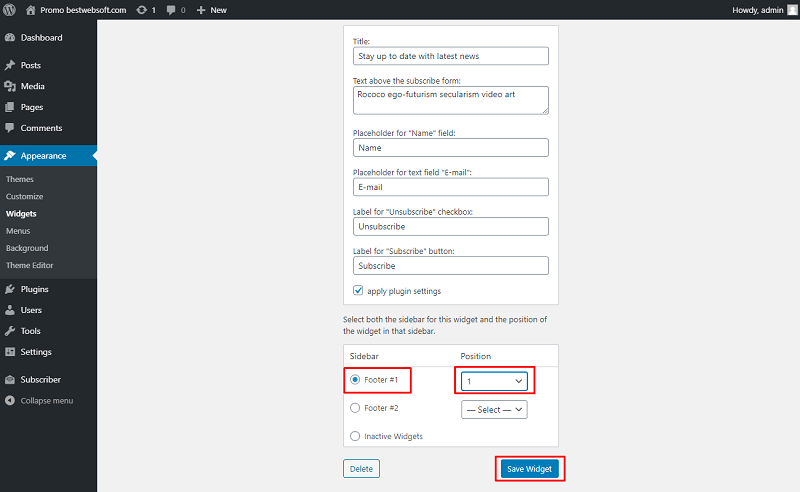Open the Dashboard gauge icon
800x492 pixels.
pyautogui.click(x=10, y=37)
